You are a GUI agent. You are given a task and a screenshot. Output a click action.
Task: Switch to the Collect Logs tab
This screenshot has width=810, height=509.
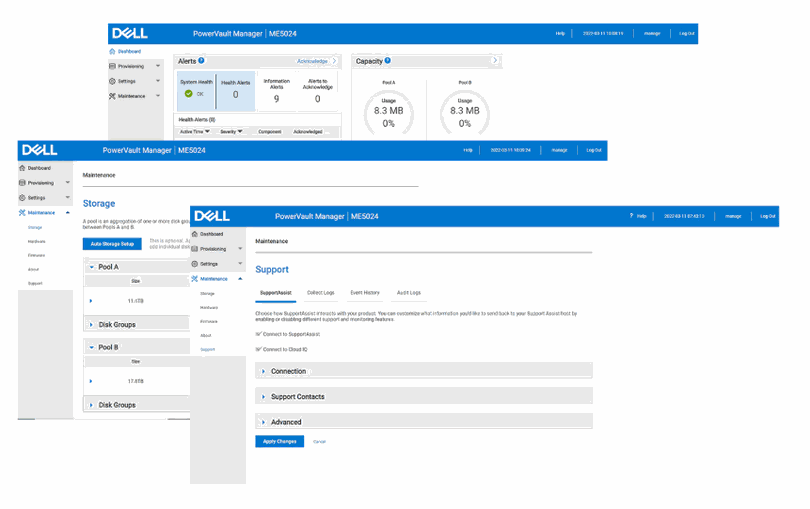[x=320, y=293]
